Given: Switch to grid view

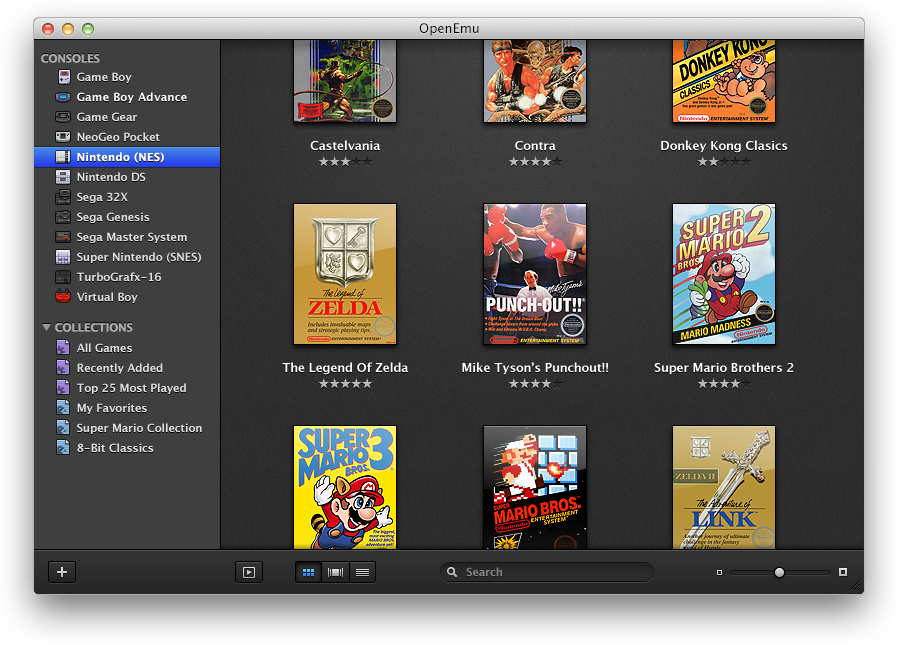Looking at the screenshot, I should click(308, 572).
